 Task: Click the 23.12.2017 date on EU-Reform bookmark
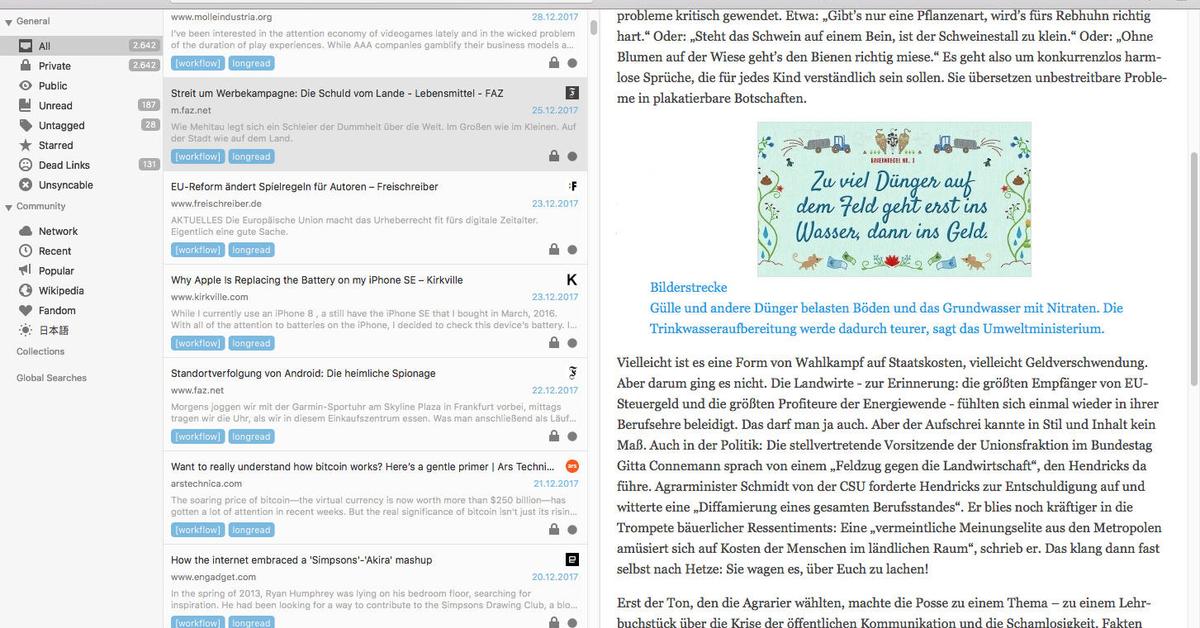coord(554,203)
